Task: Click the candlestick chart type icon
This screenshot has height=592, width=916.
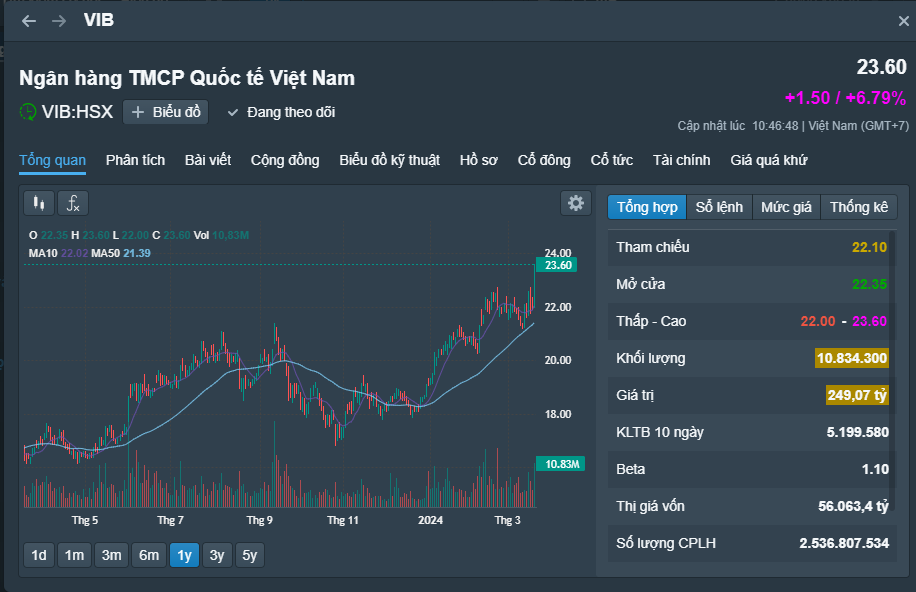Action: tap(39, 203)
